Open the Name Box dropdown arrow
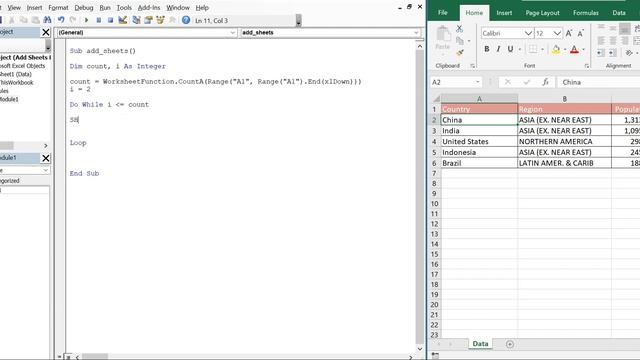 tap(477, 82)
